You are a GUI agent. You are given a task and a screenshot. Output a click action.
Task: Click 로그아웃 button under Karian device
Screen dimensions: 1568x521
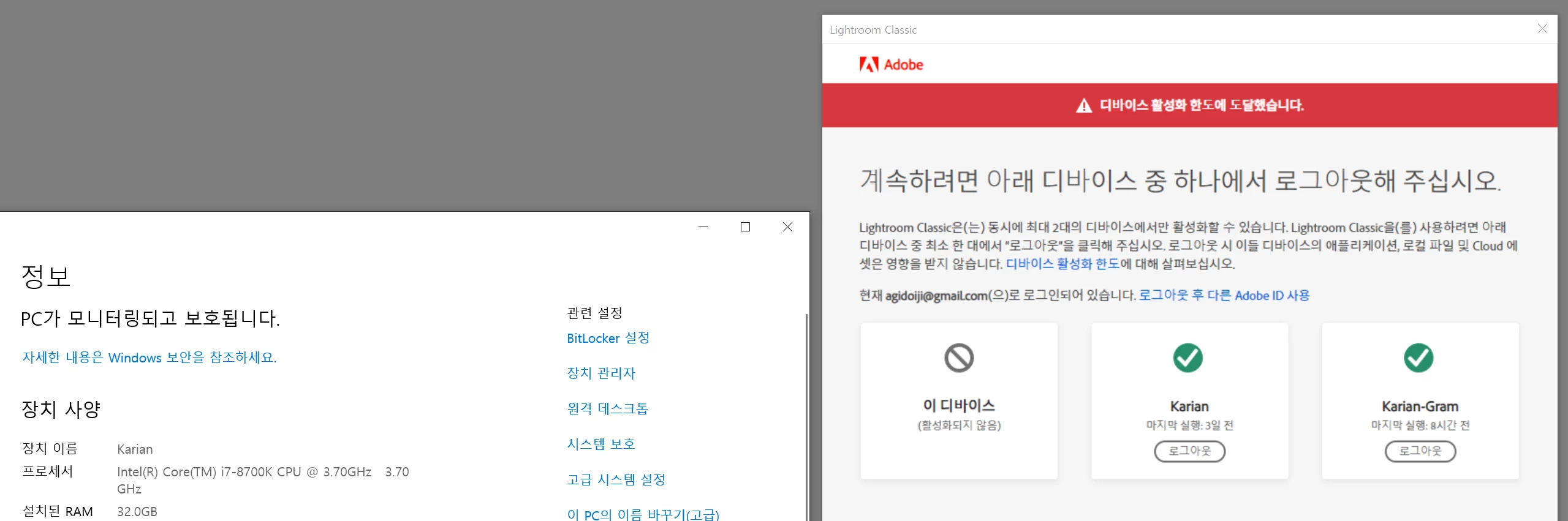click(x=1189, y=451)
